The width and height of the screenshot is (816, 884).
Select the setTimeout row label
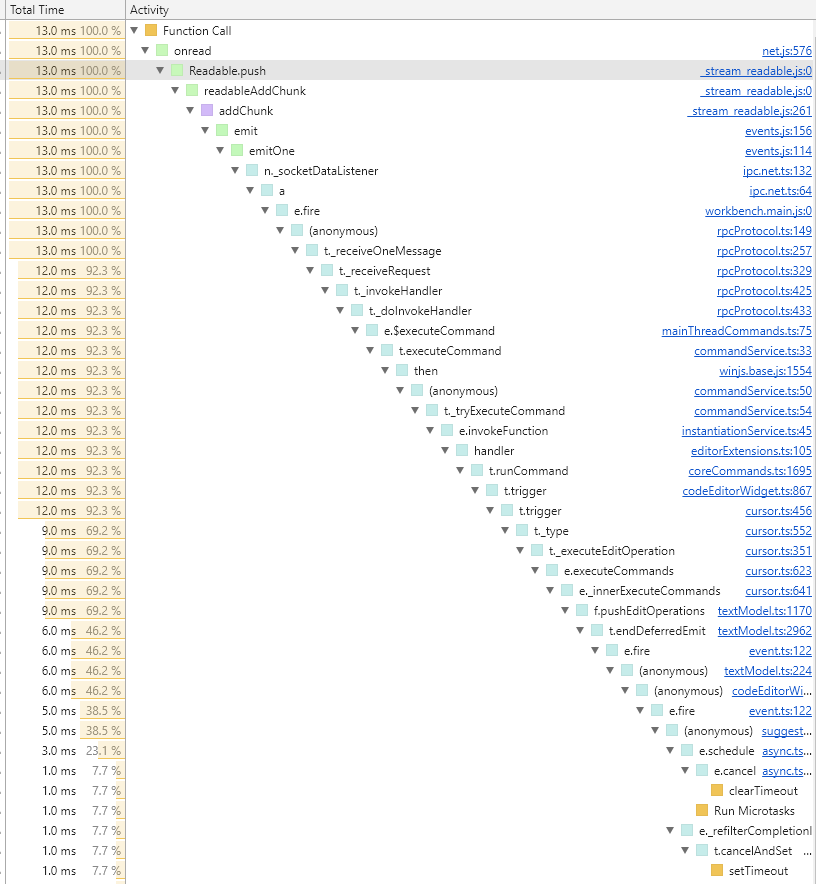[x=758, y=871]
